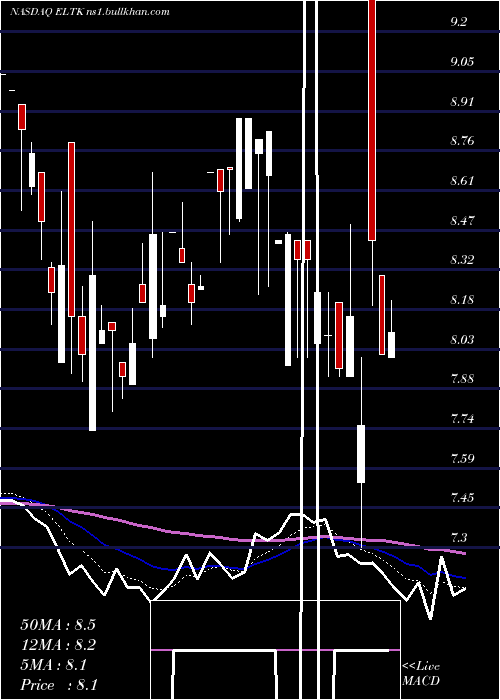Click the <<Live MACD label

[x=421, y=673]
